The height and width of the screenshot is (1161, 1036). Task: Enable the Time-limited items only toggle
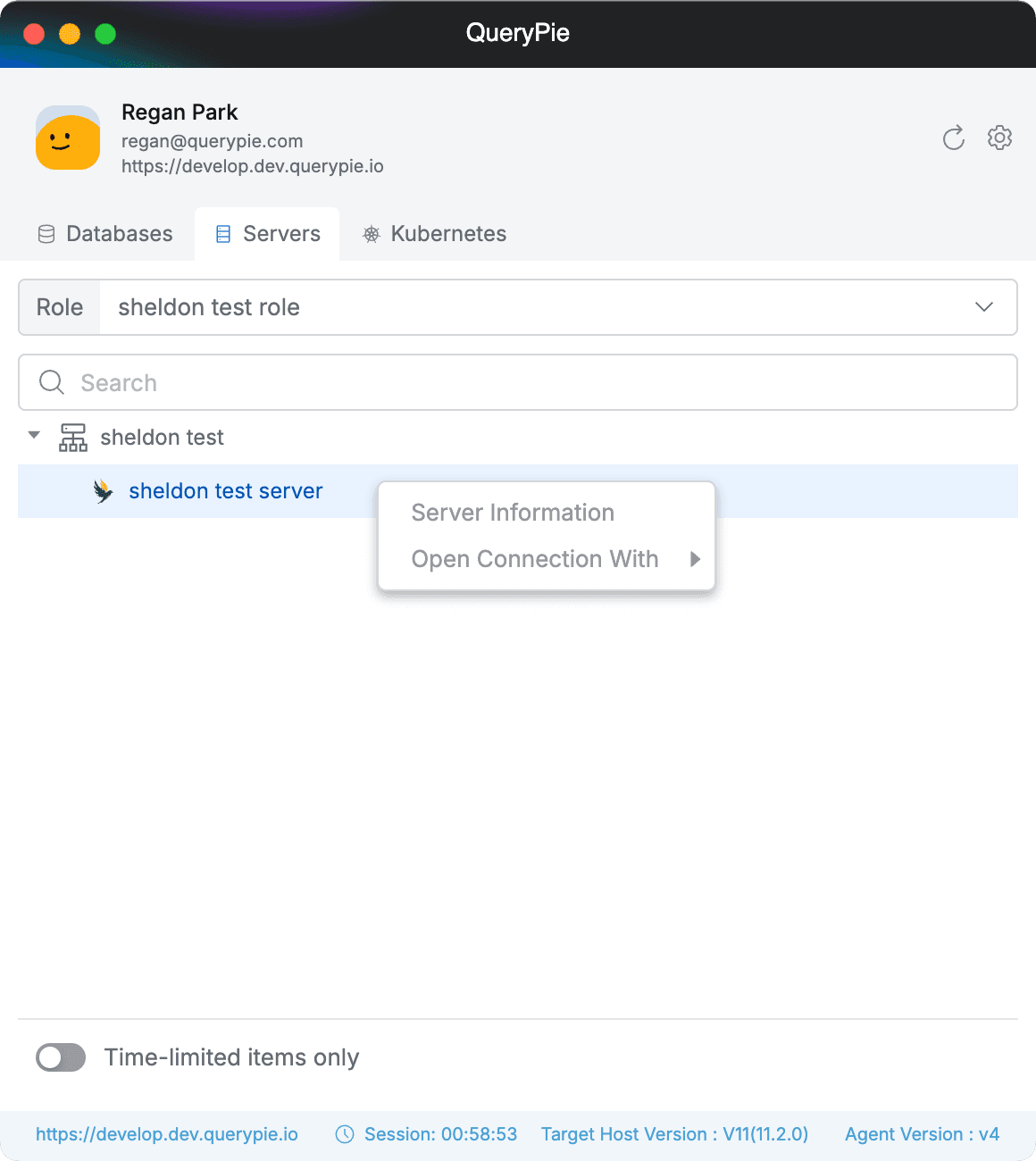[x=61, y=1057]
